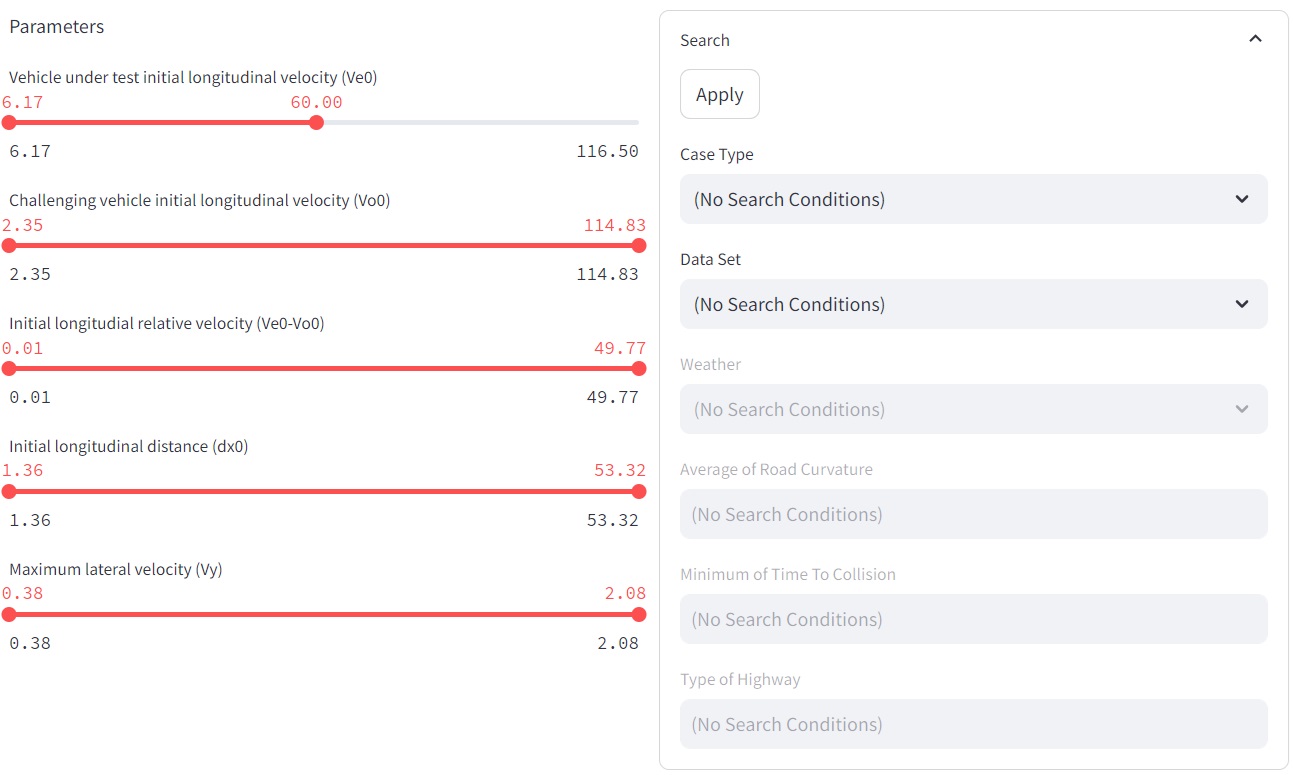Collapse the Search panel chevron
Viewport: 1293px width, 775px height.
[x=1255, y=39]
